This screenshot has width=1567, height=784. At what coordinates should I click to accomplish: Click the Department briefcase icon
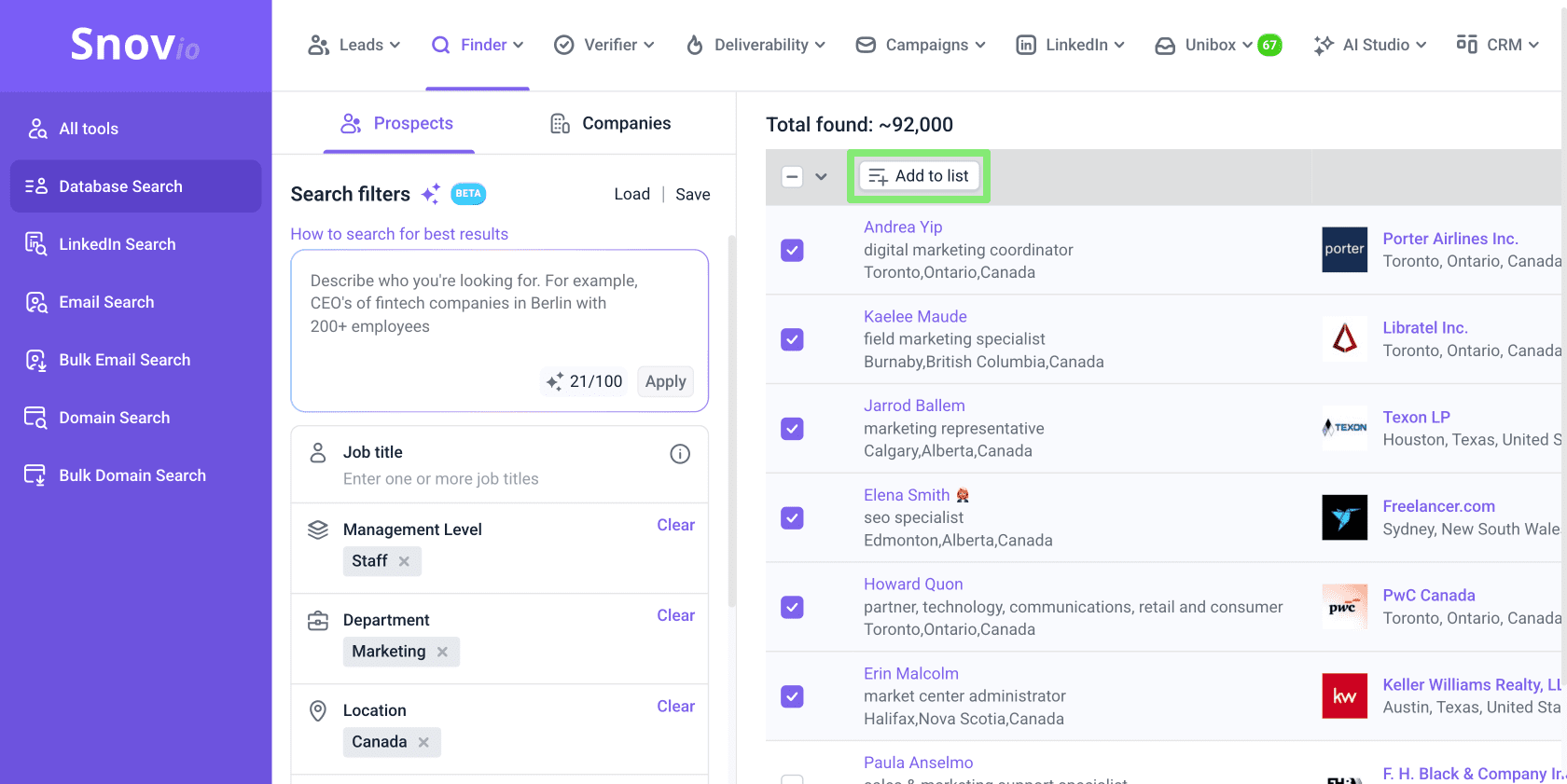pyautogui.click(x=318, y=621)
